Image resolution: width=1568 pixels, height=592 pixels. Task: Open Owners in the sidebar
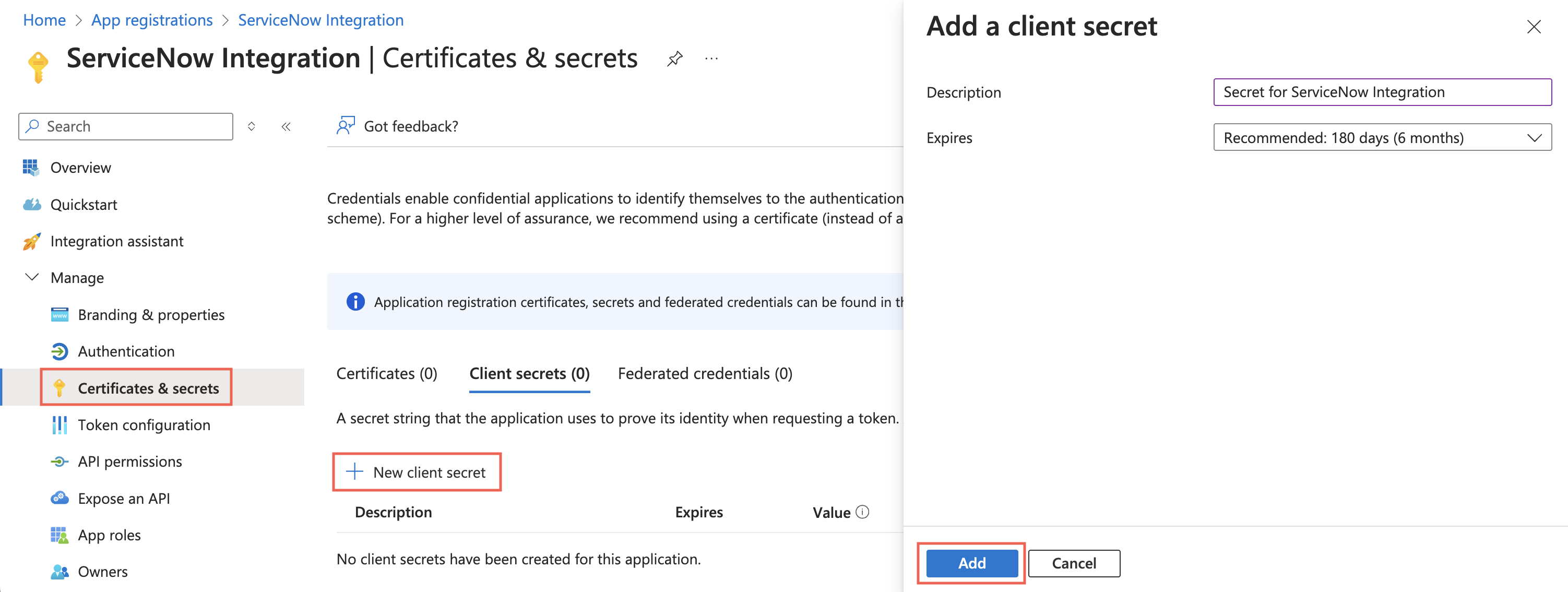pos(103,572)
